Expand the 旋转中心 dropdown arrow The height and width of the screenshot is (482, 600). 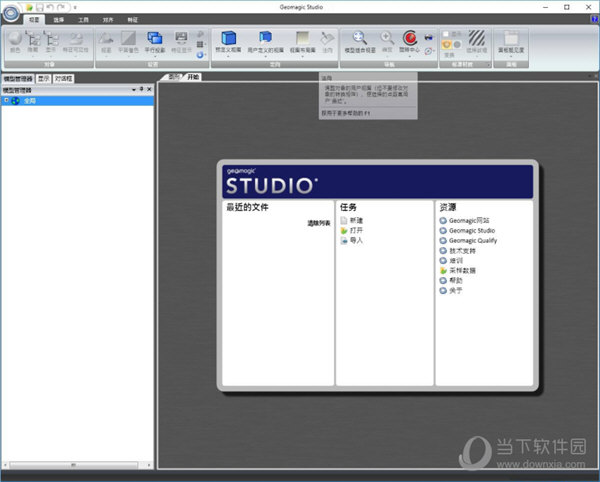coord(409,57)
